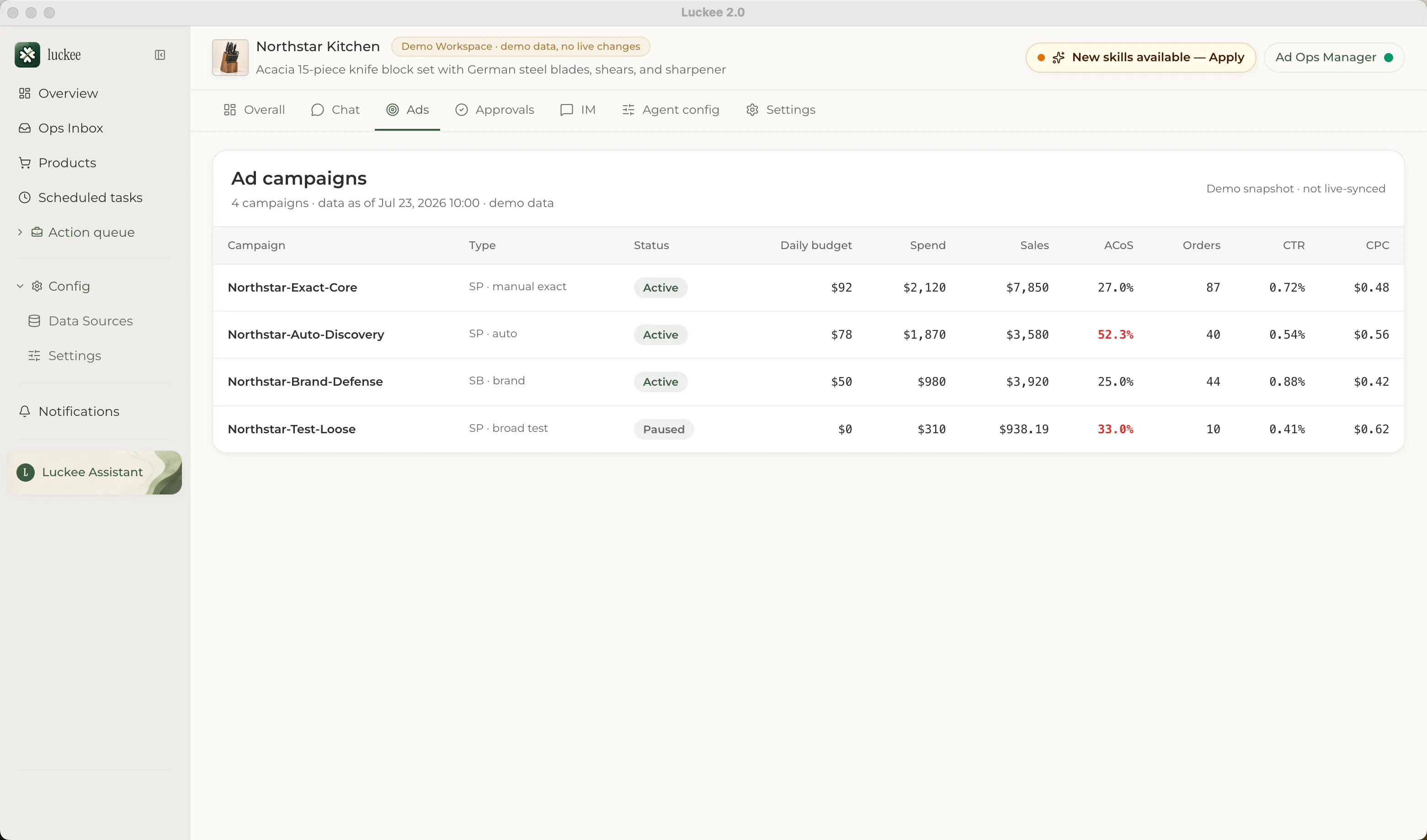Open Ops Inbox tray icon
This screenshot has width=1427, height=840.
[24, 128]
